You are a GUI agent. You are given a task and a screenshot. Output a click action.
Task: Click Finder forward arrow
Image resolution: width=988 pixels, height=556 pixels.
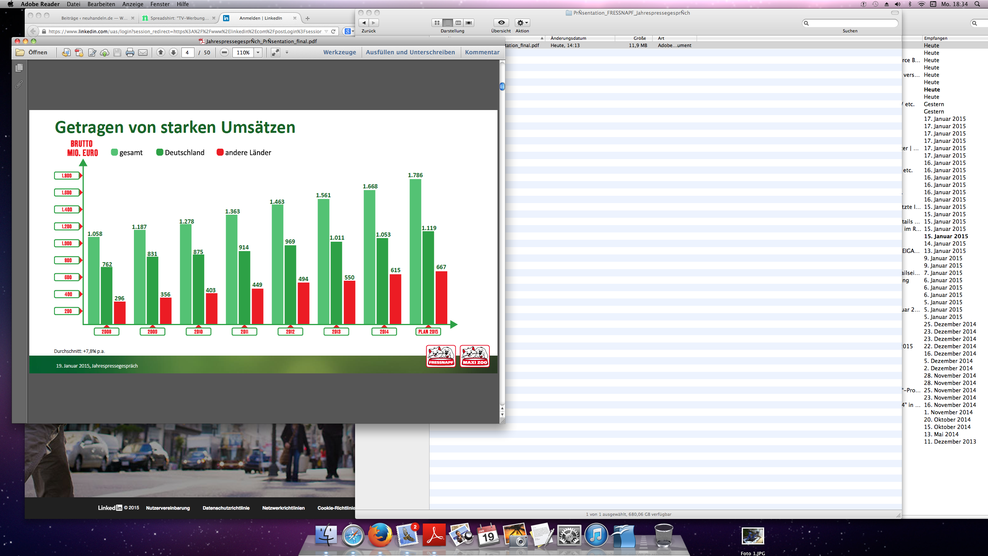[x=374, y=23]
